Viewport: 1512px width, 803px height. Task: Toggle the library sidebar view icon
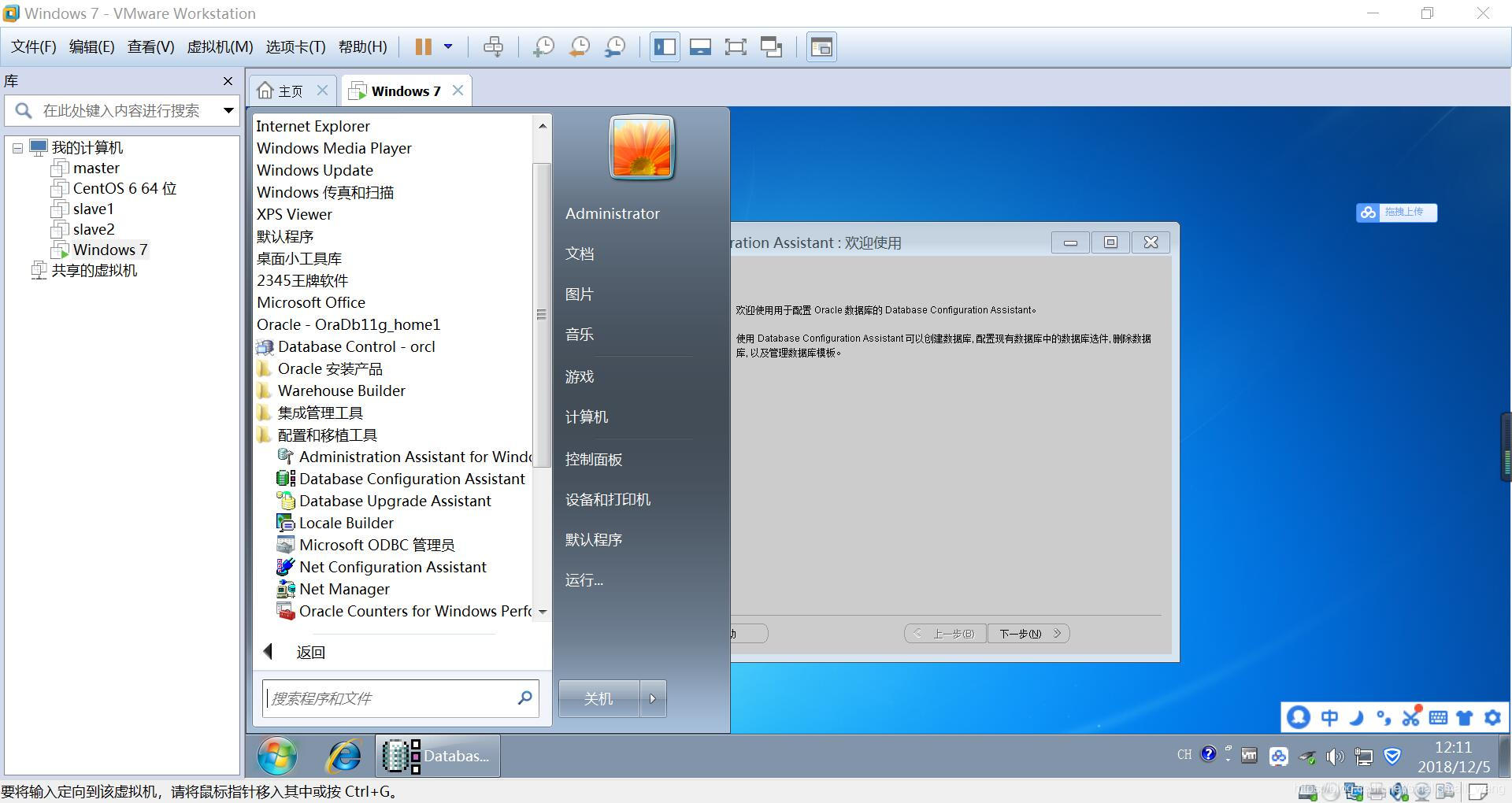click(x=665, y=47)
